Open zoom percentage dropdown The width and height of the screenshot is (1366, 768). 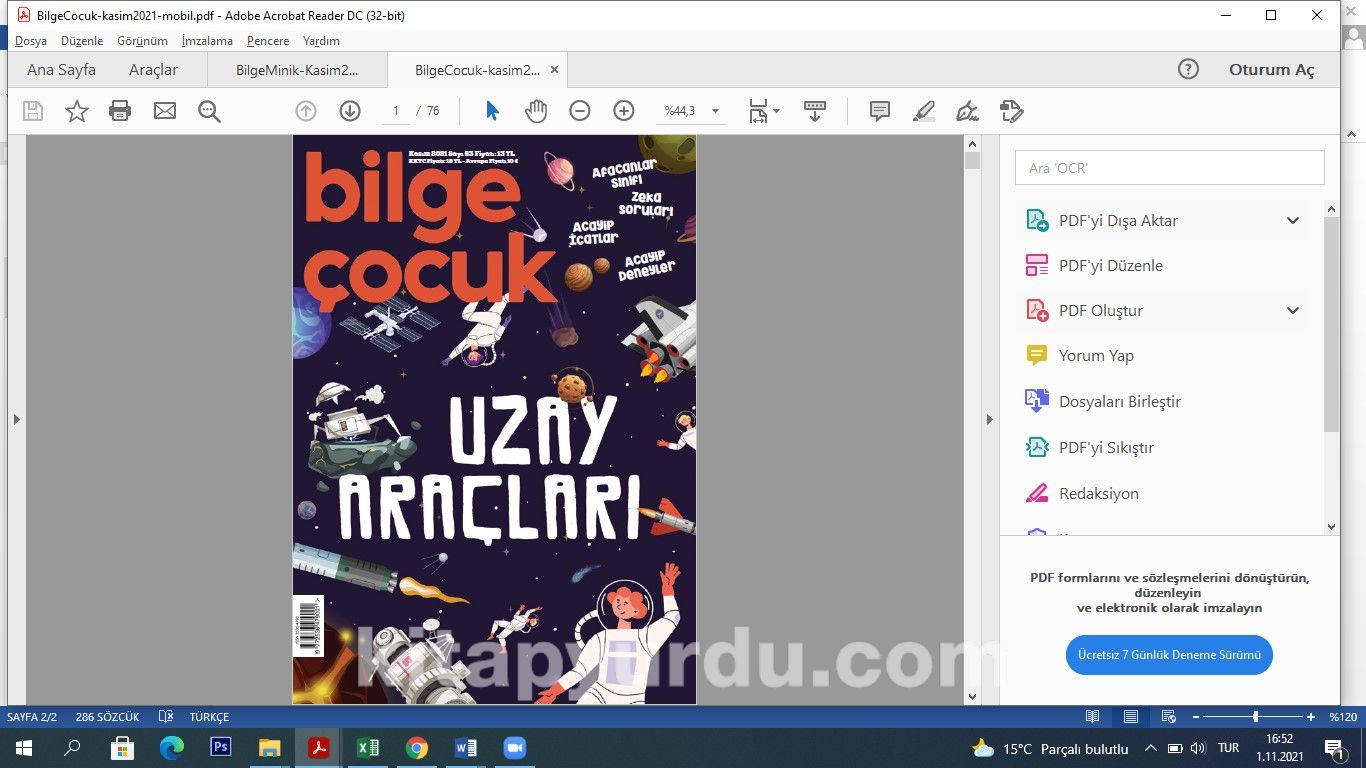pyautogui.click(x=715, y=111)
